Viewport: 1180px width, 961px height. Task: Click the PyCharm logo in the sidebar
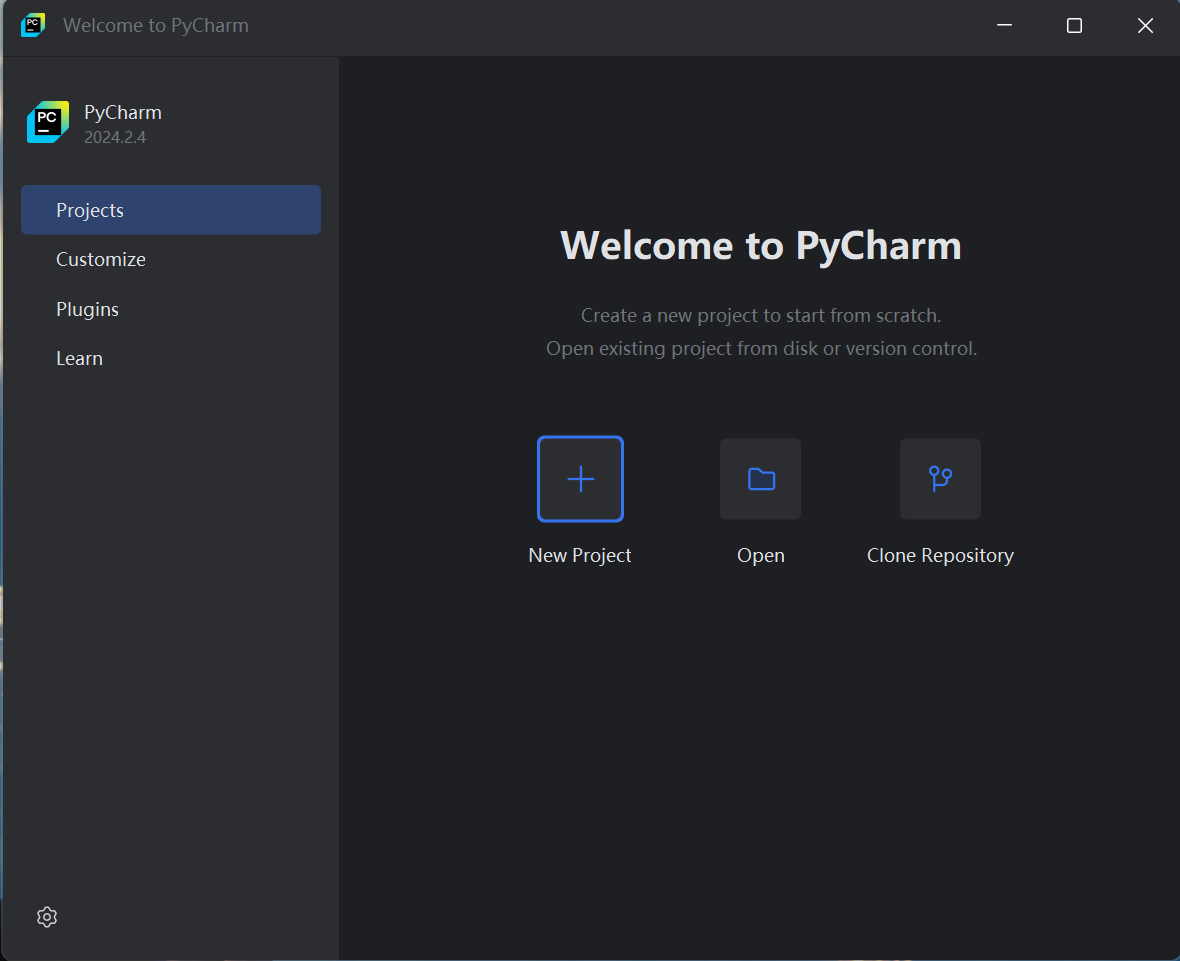(x=48, y=122)
